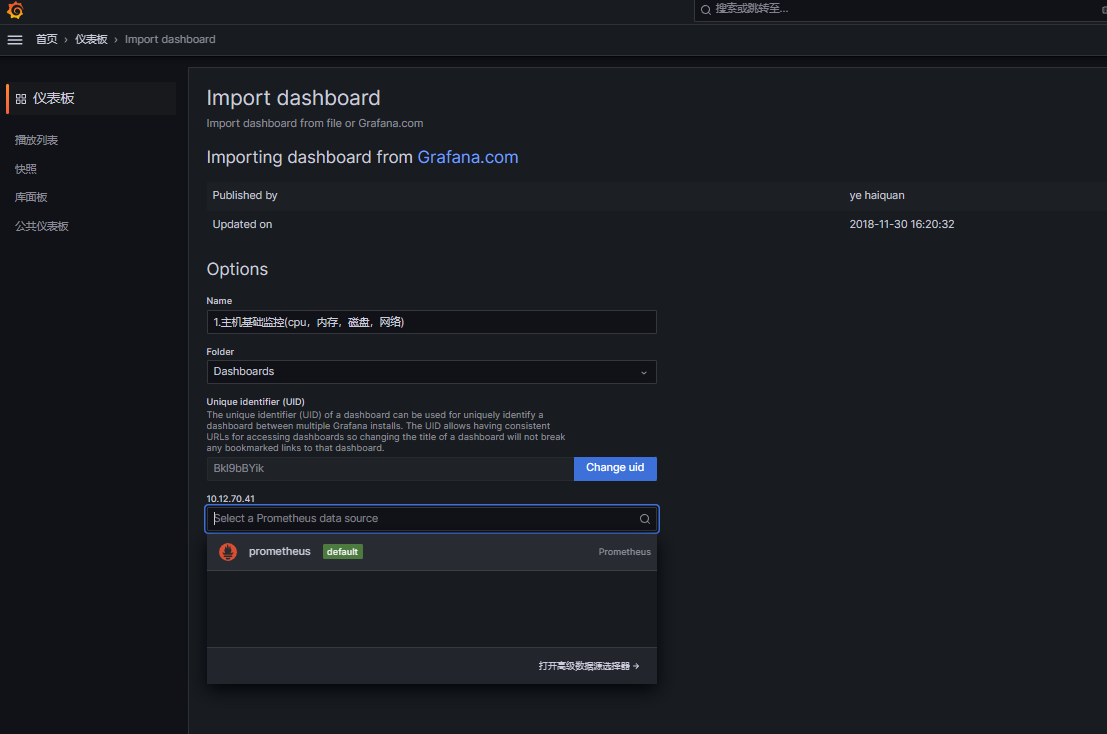Click the search magnifier icon in top bar
This screenshot has width=1107, height=734.
(x=705, y=9)
